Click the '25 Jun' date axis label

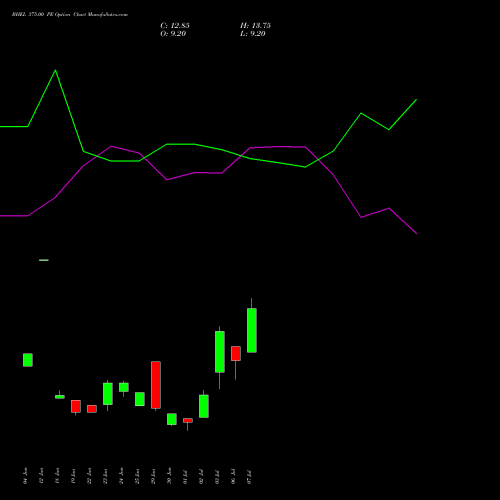point(137,476)
